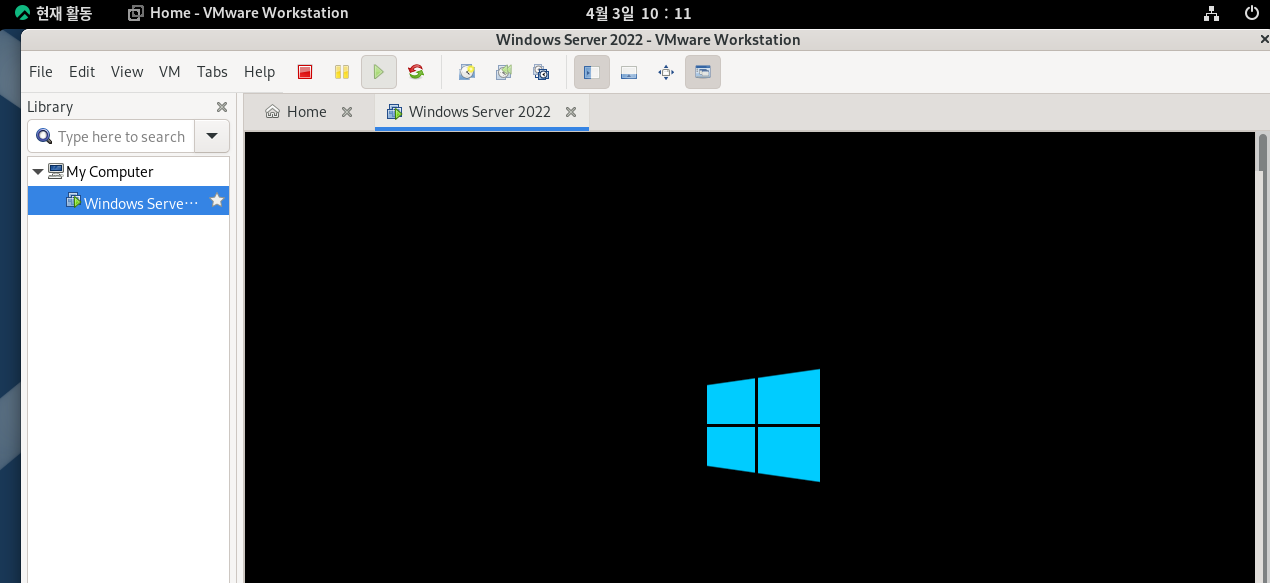The height and width of the screenshot is (583, 1270).
Task: Open the 현재 활동 activities overview
Action: pos(53,13)
